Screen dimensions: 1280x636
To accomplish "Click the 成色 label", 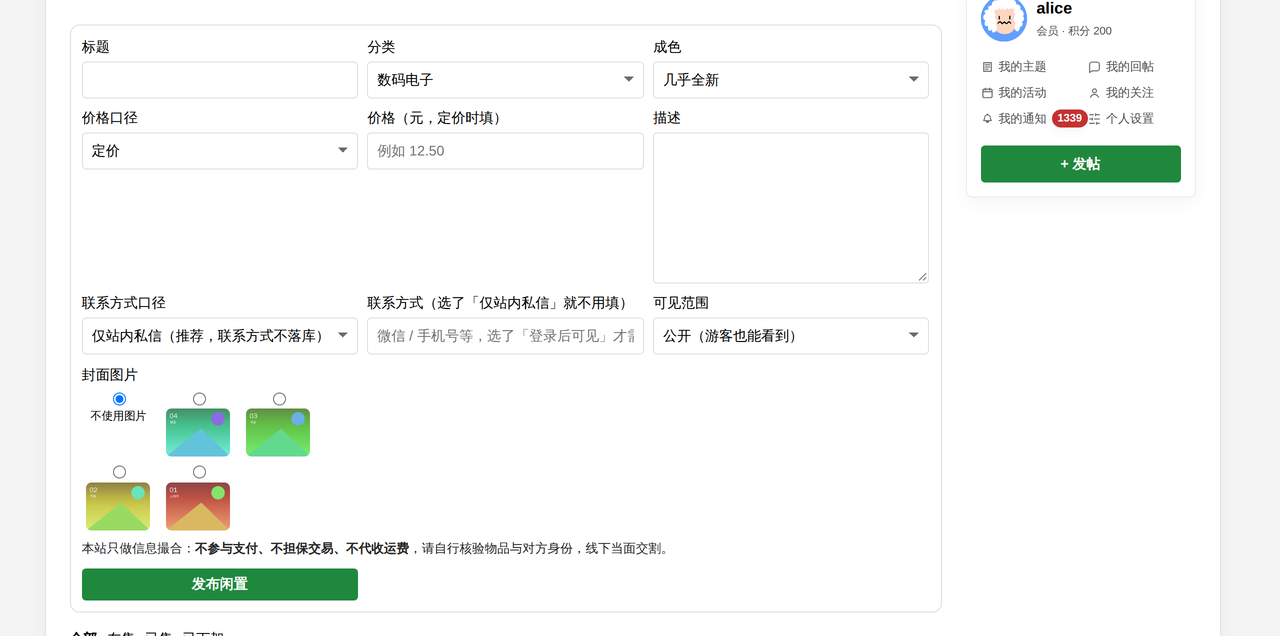I will click(667, 47).
